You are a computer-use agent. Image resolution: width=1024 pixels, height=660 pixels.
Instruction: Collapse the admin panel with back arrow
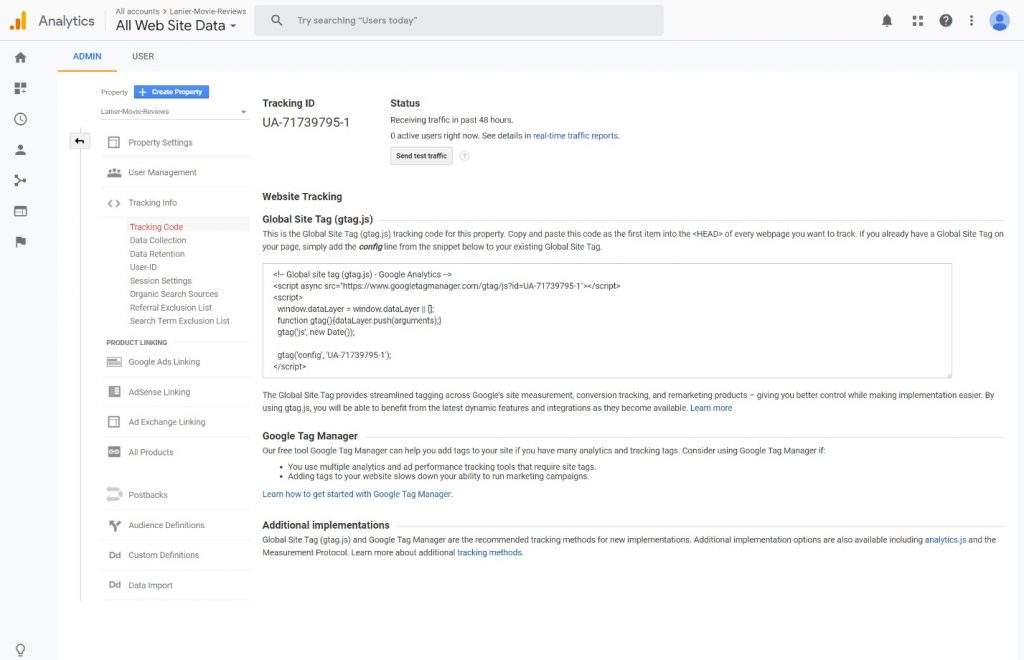click(x=80, y=141)
